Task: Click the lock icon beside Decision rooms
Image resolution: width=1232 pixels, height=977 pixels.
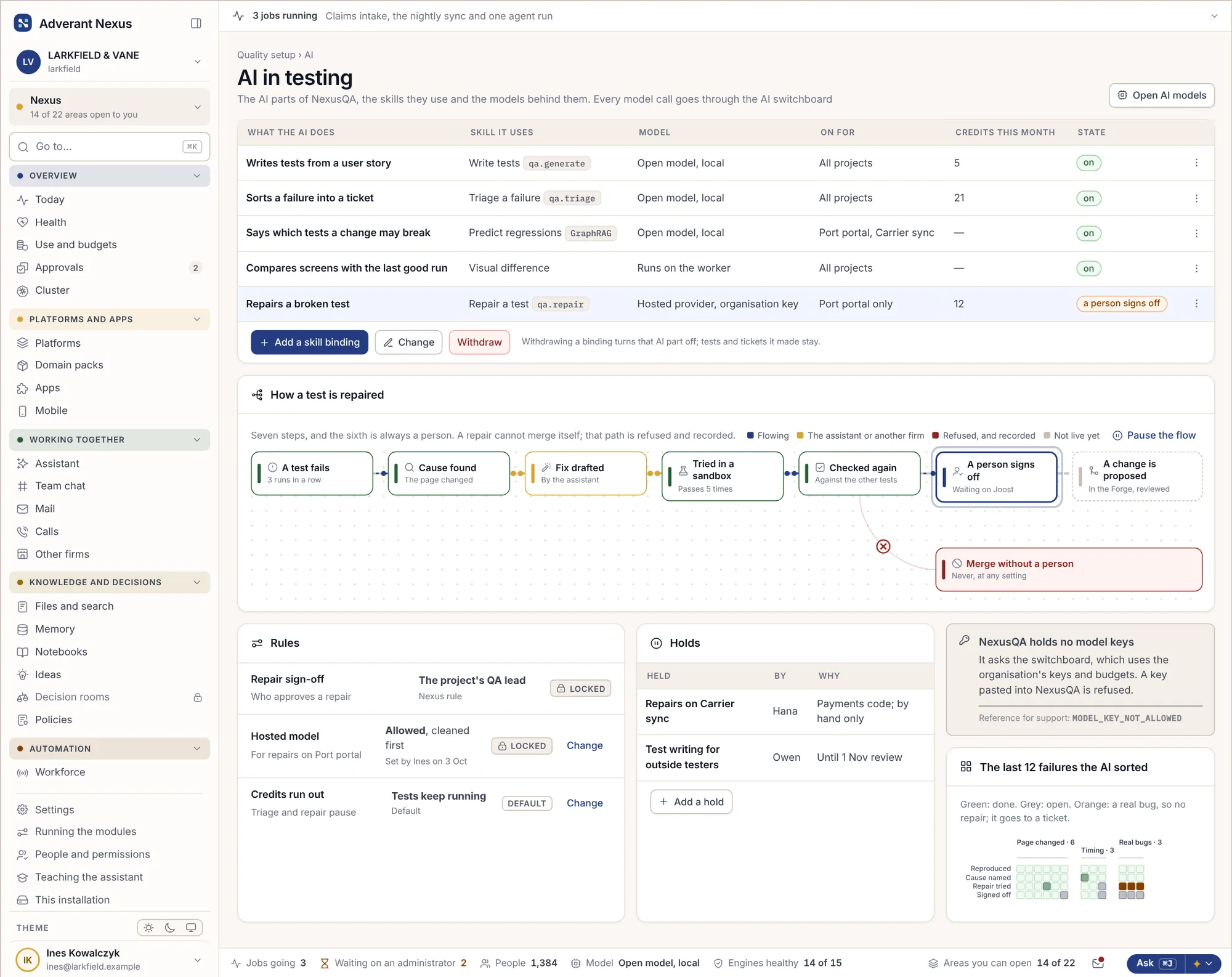Action: coord(198,697)
